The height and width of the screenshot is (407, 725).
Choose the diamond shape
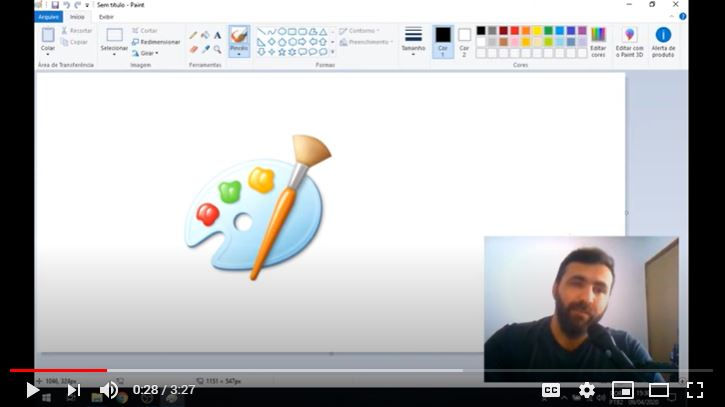click(x=271, y=42)
